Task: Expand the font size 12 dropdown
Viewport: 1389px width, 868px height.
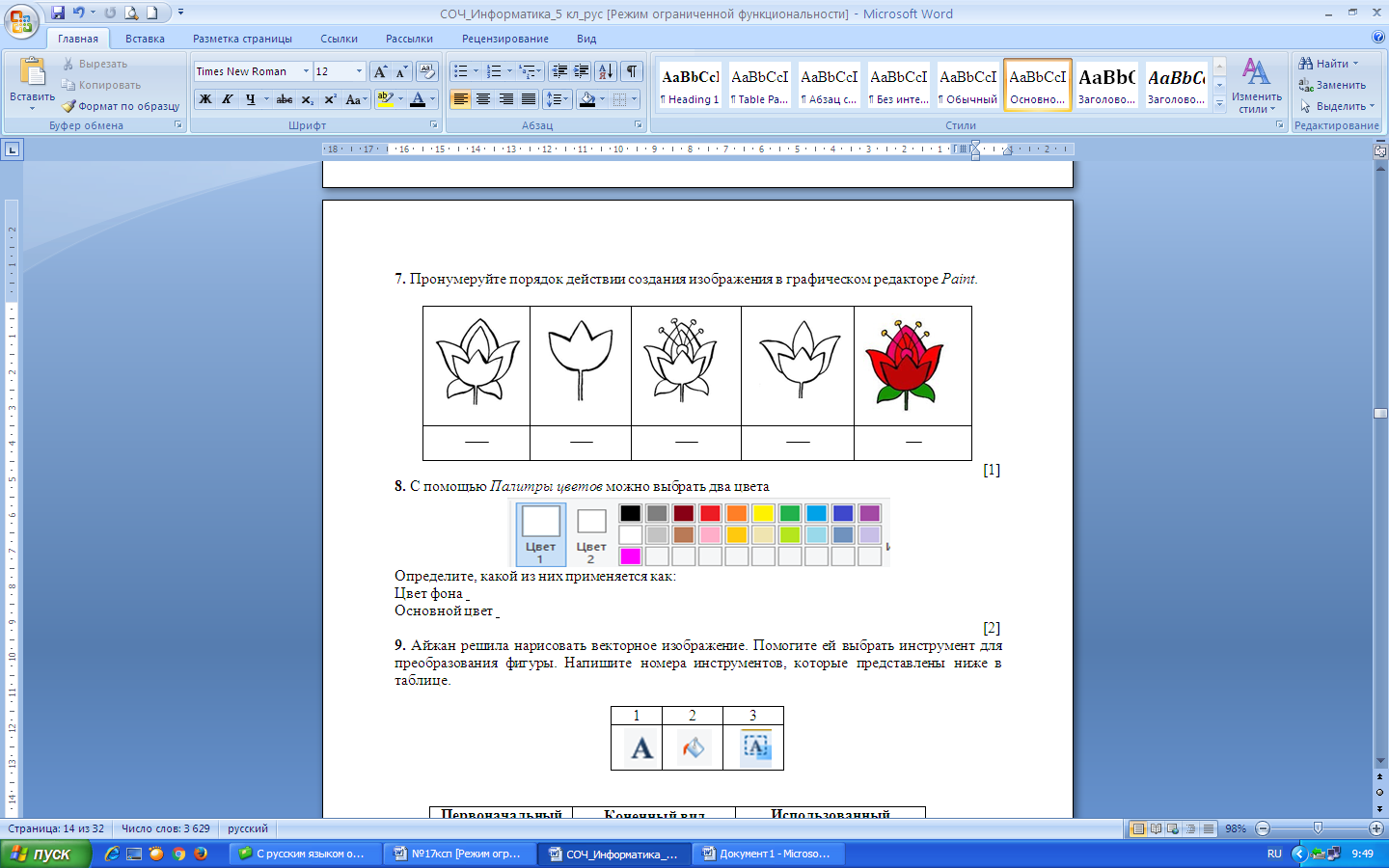Action: pos(359,71)
